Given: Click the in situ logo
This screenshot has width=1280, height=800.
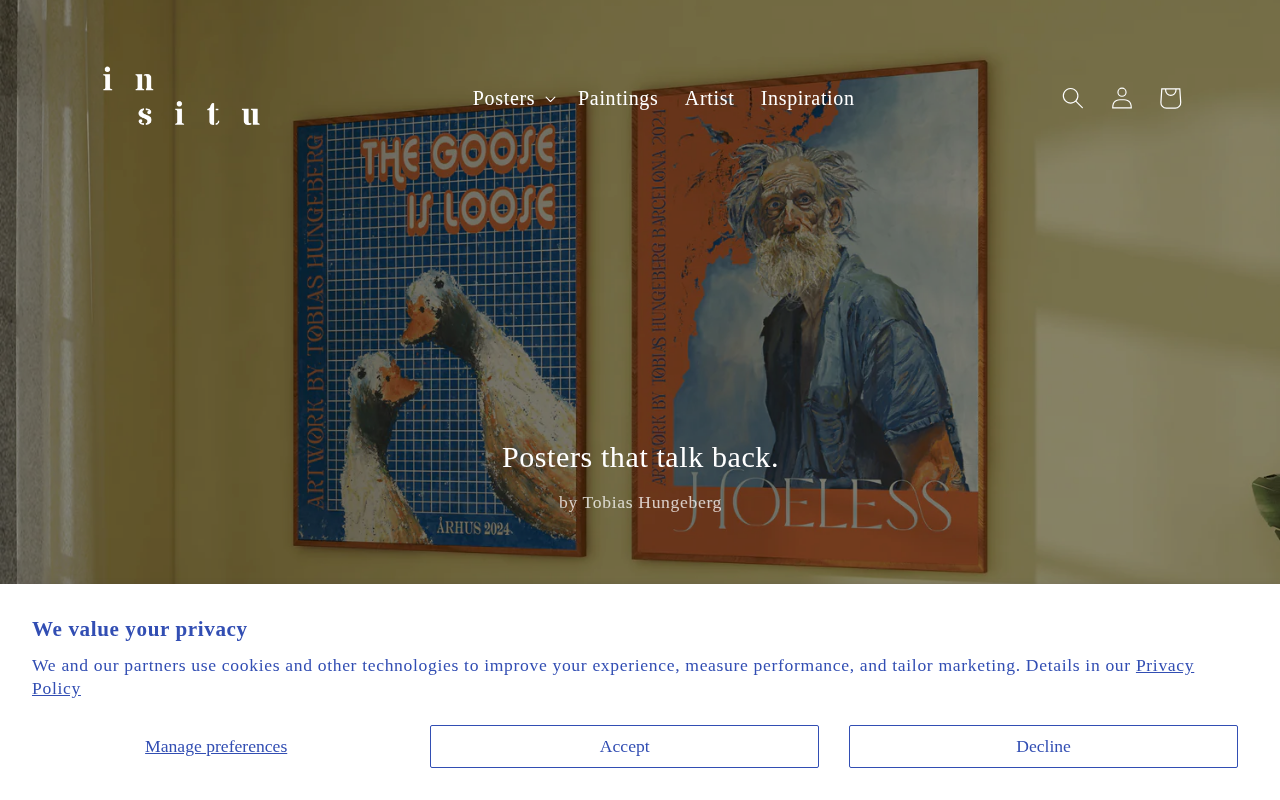Looking at the screenshot, I should pos(181,97).
